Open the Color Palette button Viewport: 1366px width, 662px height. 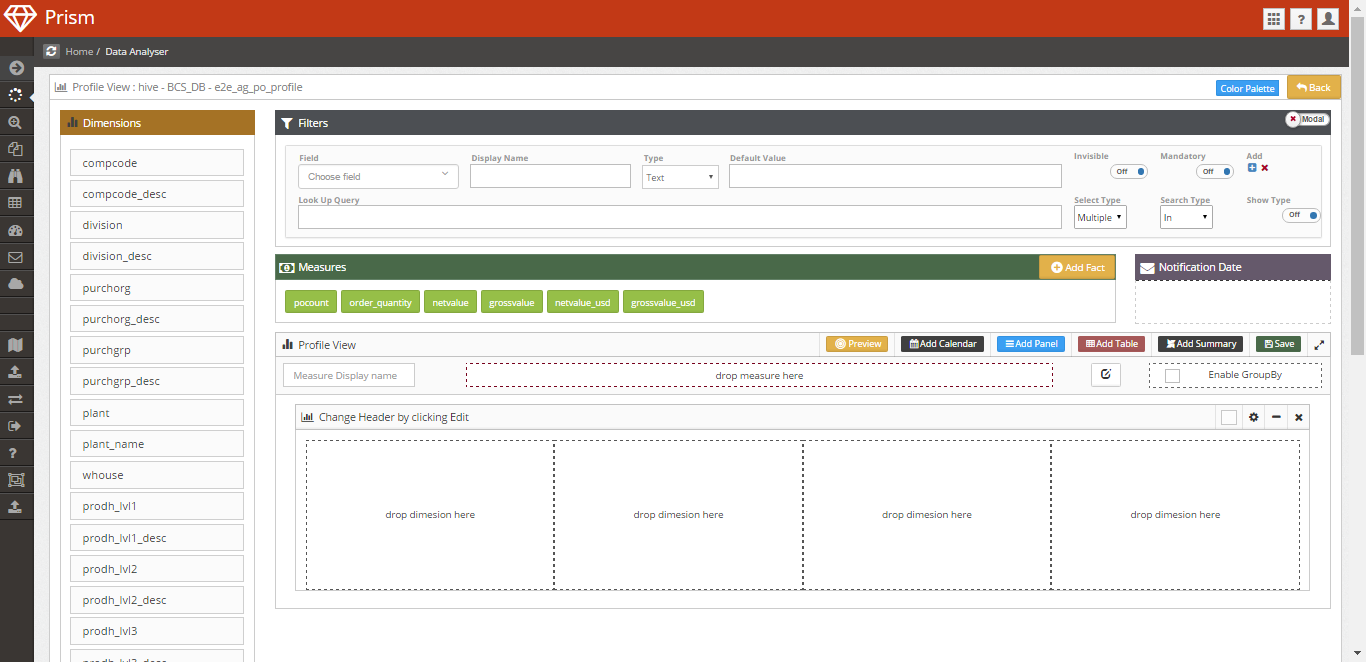[x=1247, y=88]
